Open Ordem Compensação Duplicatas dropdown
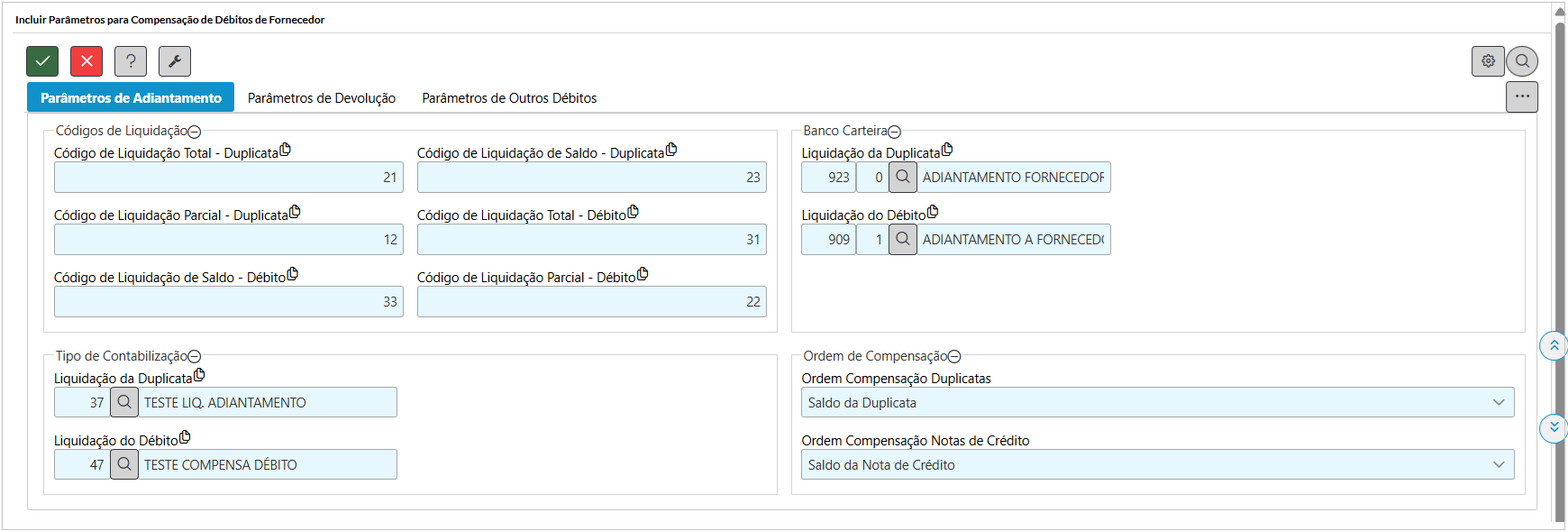This screenshot has width=1568, height=531. [x=1157, y=403]
